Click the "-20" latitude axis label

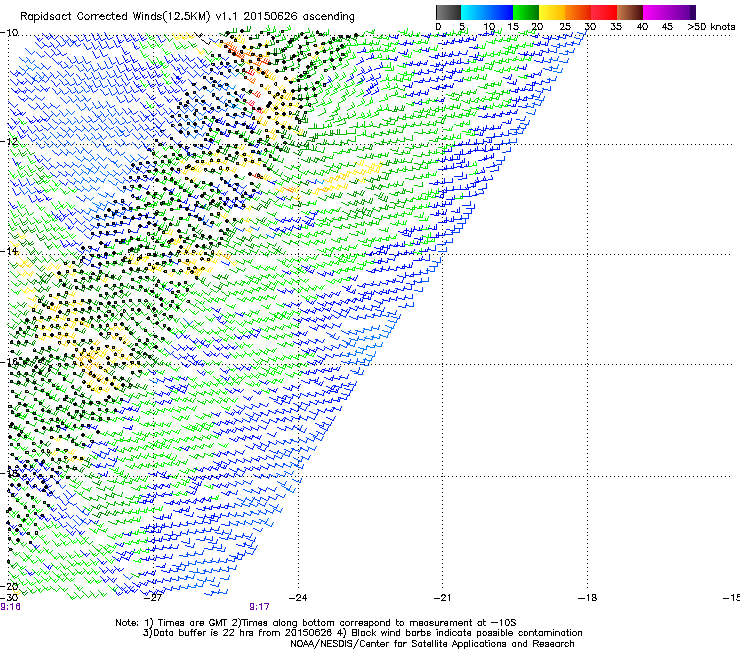pyautogui.click(x=9, y=586)
